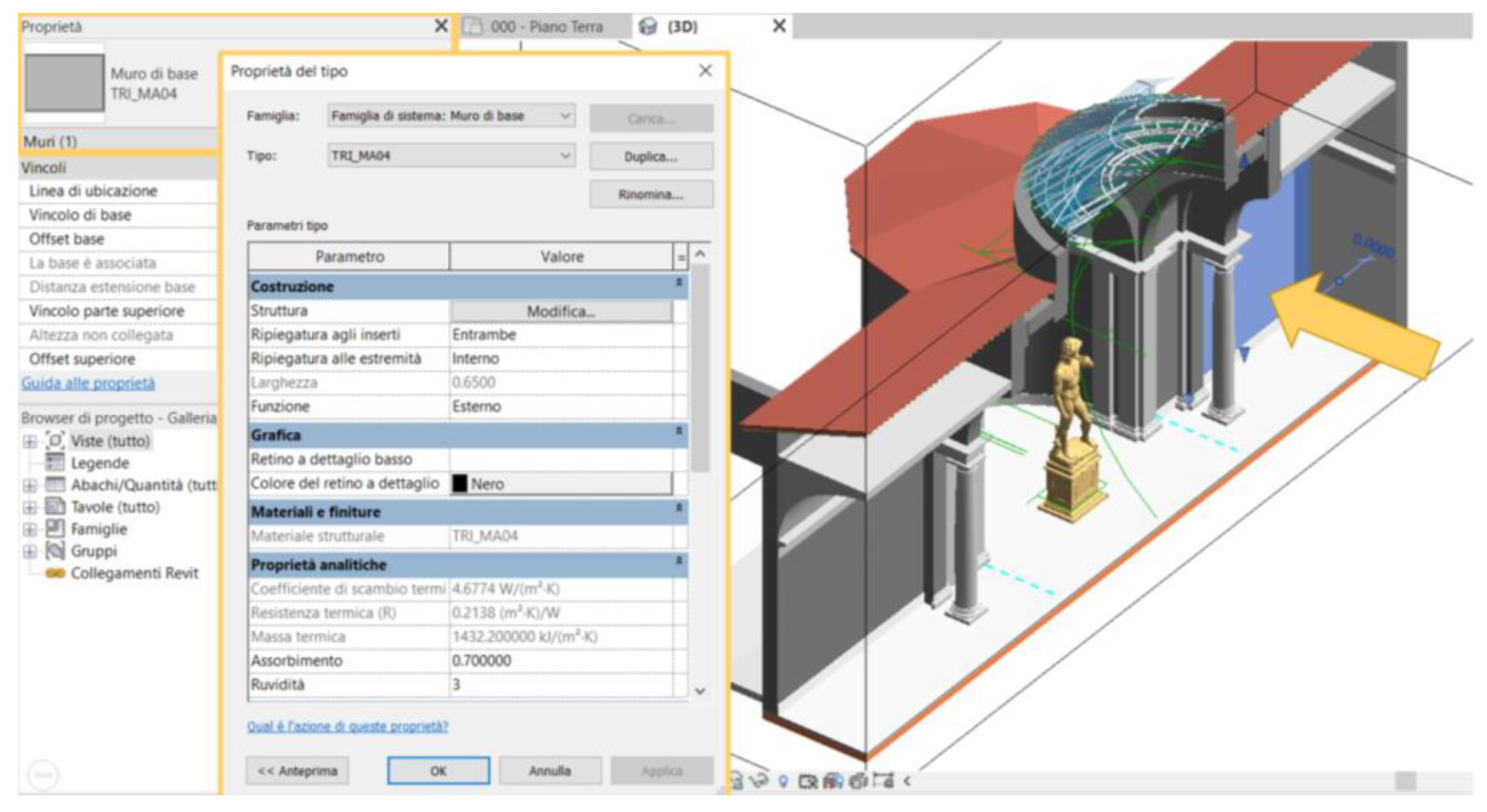
Task: Switch to the (3D) view tab
Action: [x=682, y=27]
